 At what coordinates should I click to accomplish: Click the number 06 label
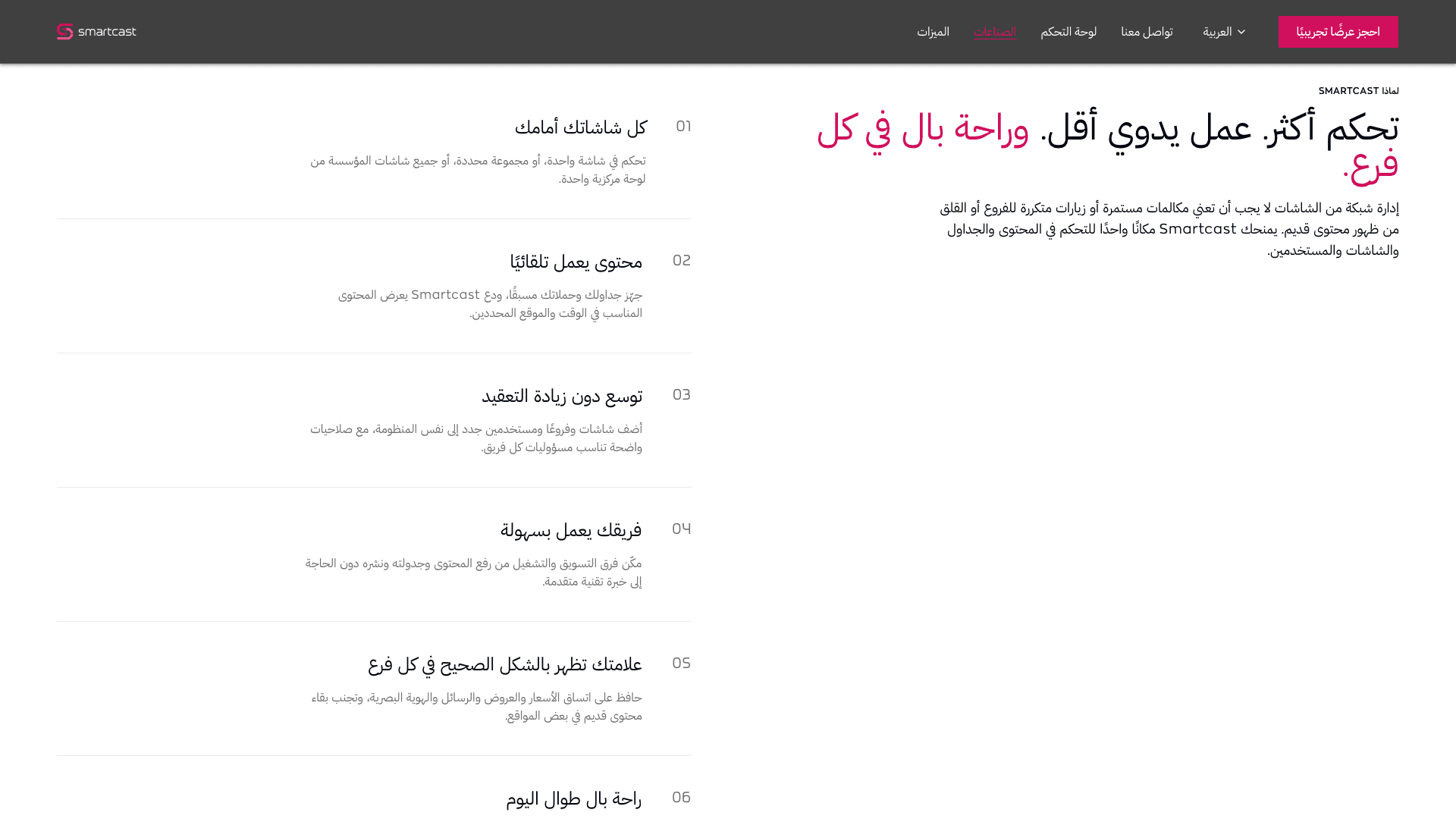pos(681,797)
